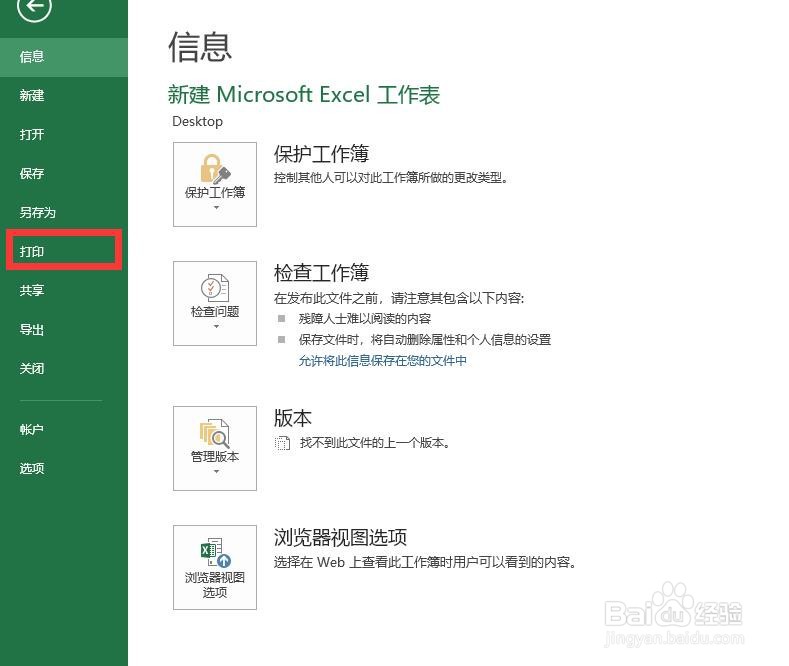Open the 导出 export page
The width and height of the screenshot is (789, 666).
(64, 329)
